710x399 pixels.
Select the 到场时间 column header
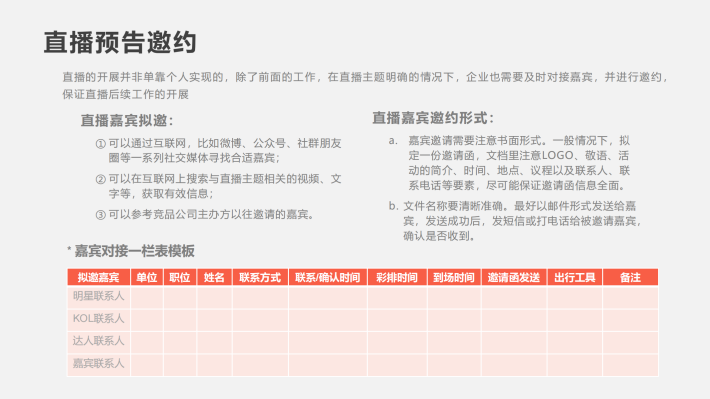click(x=454, y=277)
